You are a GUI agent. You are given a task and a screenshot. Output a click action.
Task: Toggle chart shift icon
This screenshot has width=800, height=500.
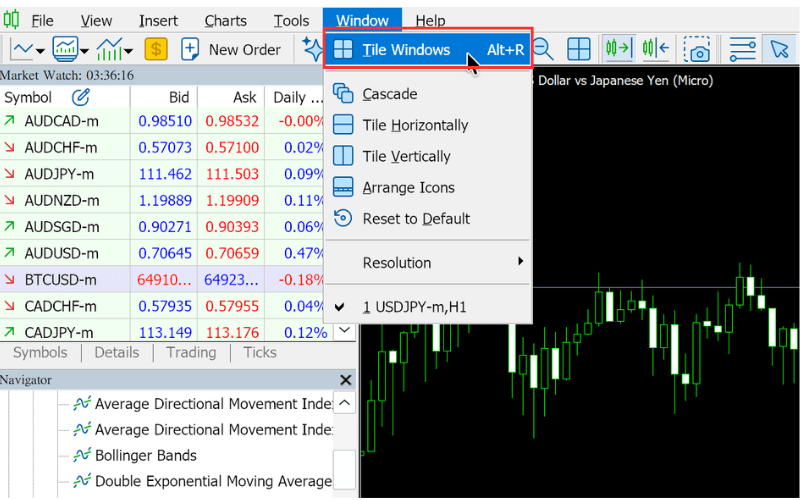point(655,49)
